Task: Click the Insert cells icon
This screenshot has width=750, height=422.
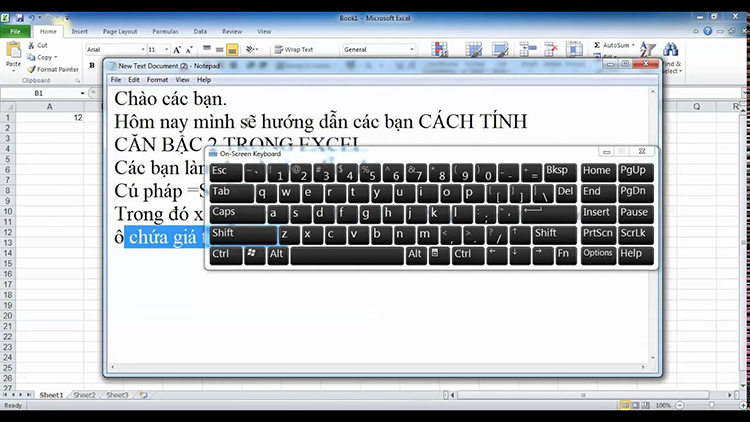Action: pyautogui.click(x=528, y=49)
